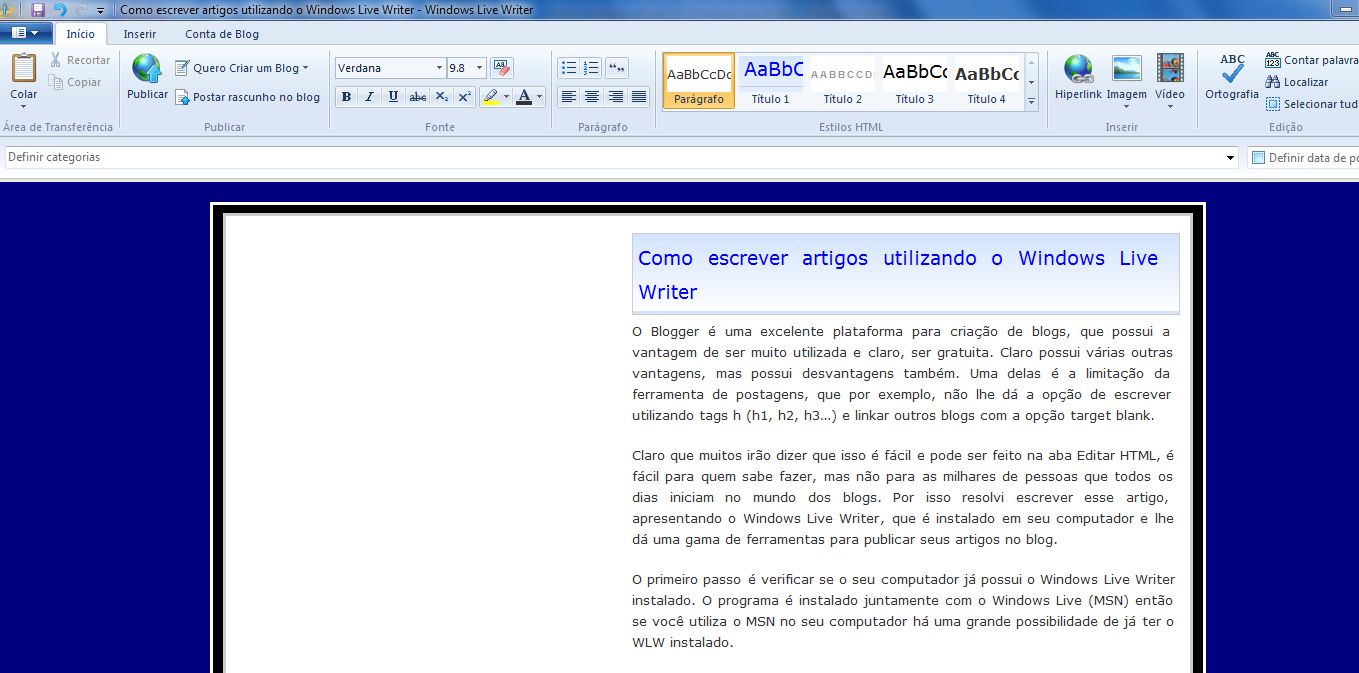Click the post title heading text

point(898,274)
